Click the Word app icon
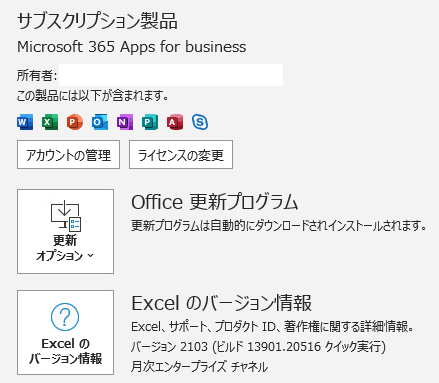This screenshot has height=383, width=439. [x=25, y=122]
